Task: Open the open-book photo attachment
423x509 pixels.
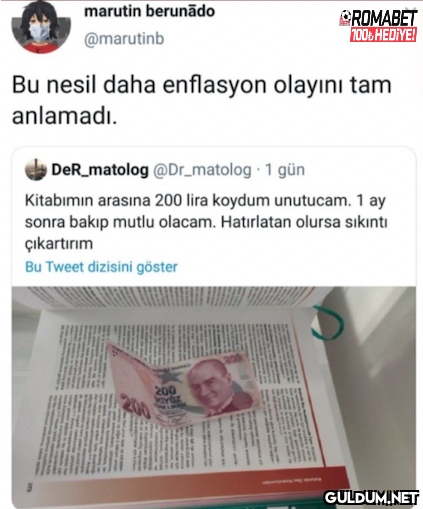Action: click(214, 397)
